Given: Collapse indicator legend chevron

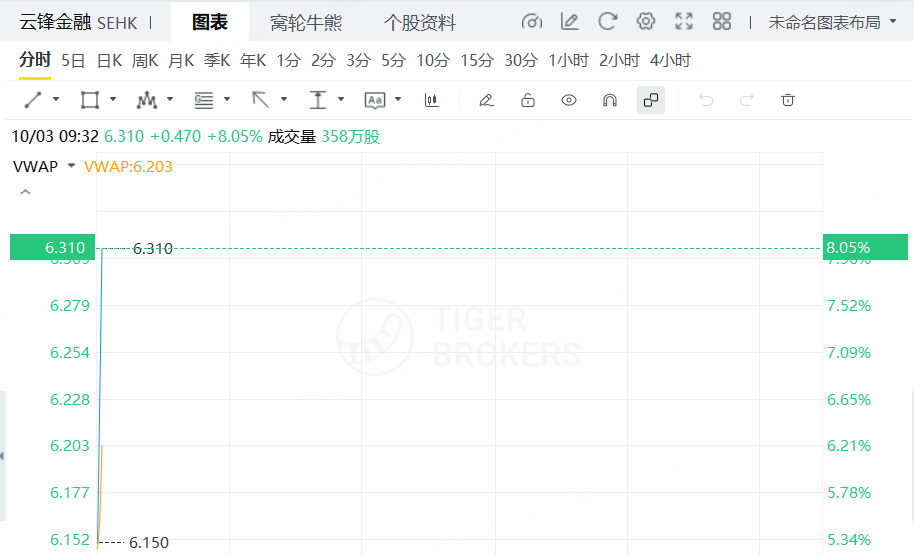Looking at the screenshot, I should tap(25, 192).
